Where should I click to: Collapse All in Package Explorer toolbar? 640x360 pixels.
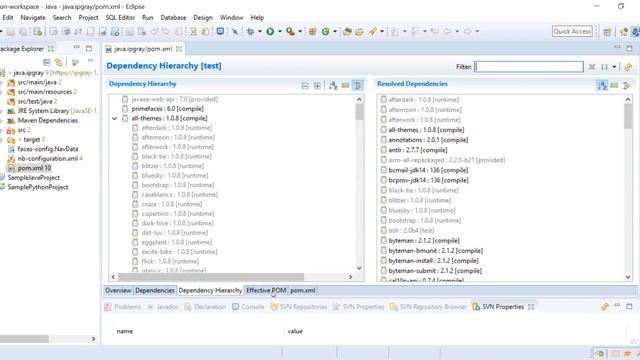click(x=47, y=62)
